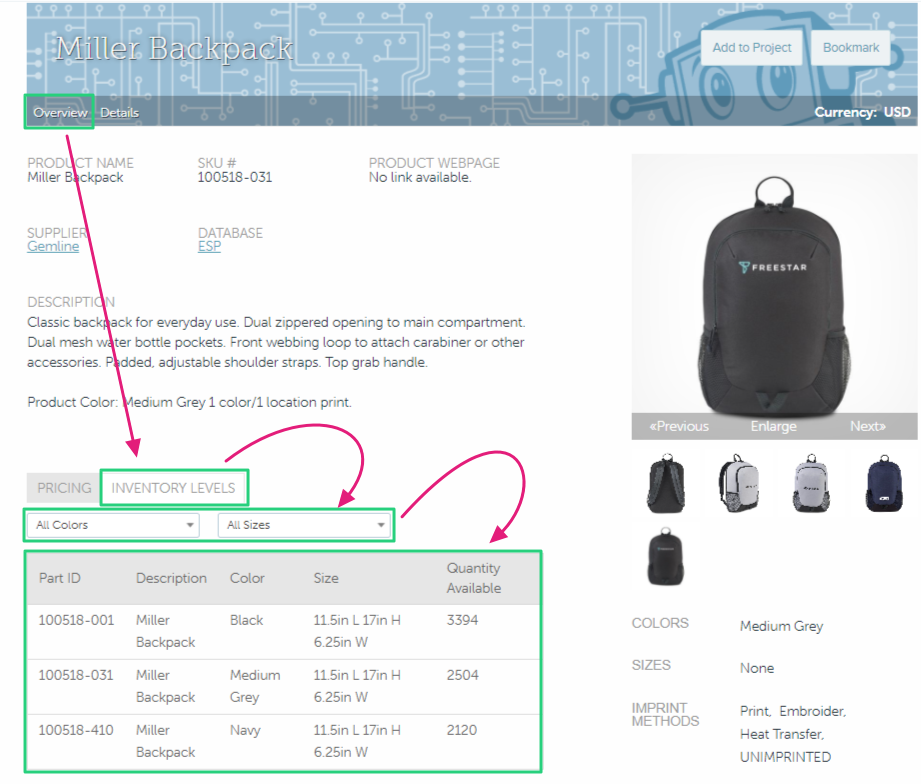Screen dimensions: 921x784
Task: Select the navy backpack thumbnail
Action: pos(884,483)
